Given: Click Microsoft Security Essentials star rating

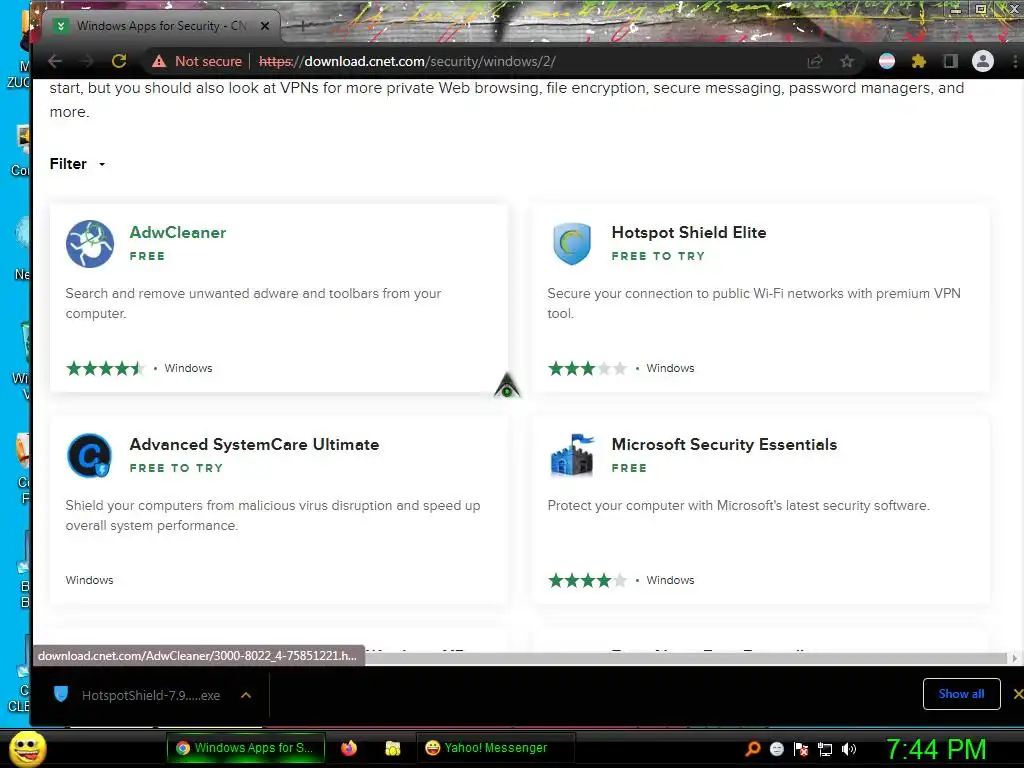Looking at the screenshot, I should coord(587,580).
